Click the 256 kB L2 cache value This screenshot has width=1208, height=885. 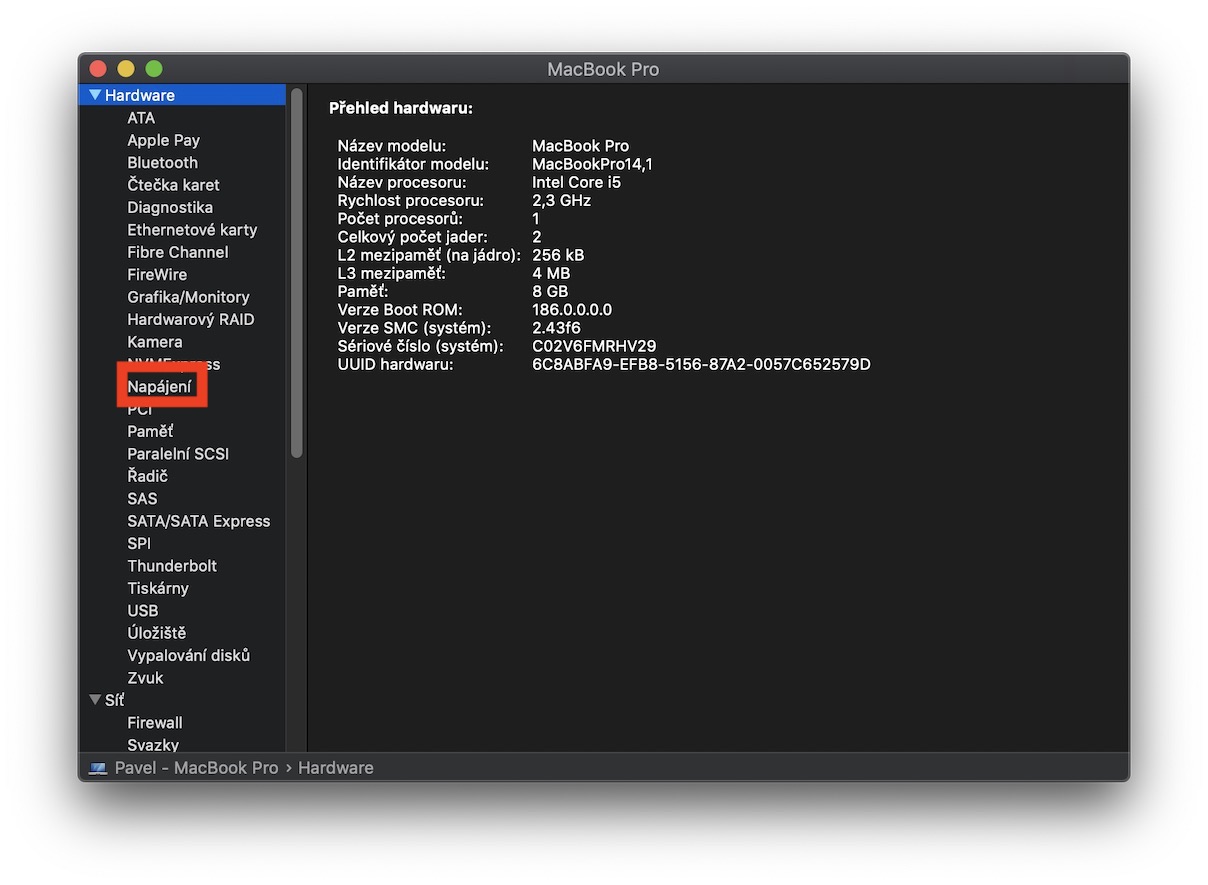pos(558,255)
